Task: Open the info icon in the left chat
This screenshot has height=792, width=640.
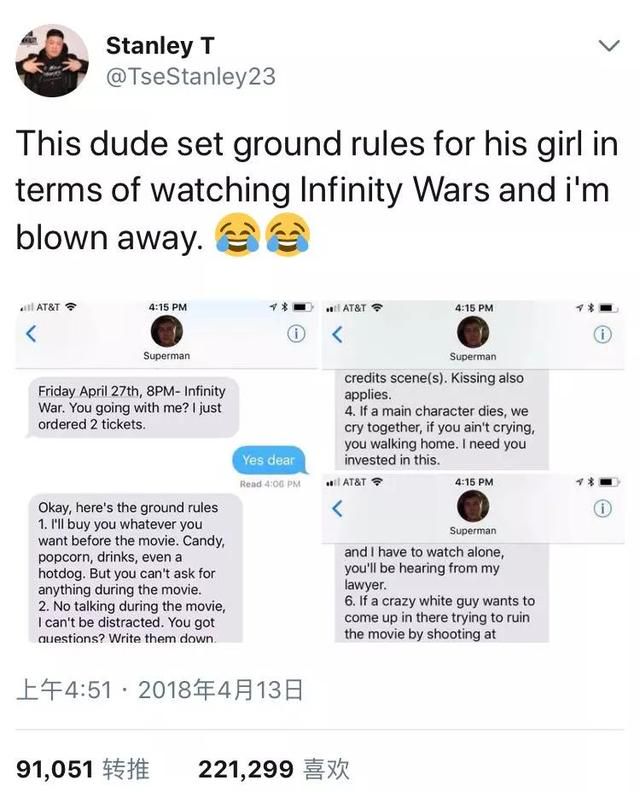Action: tap(296, 334)
